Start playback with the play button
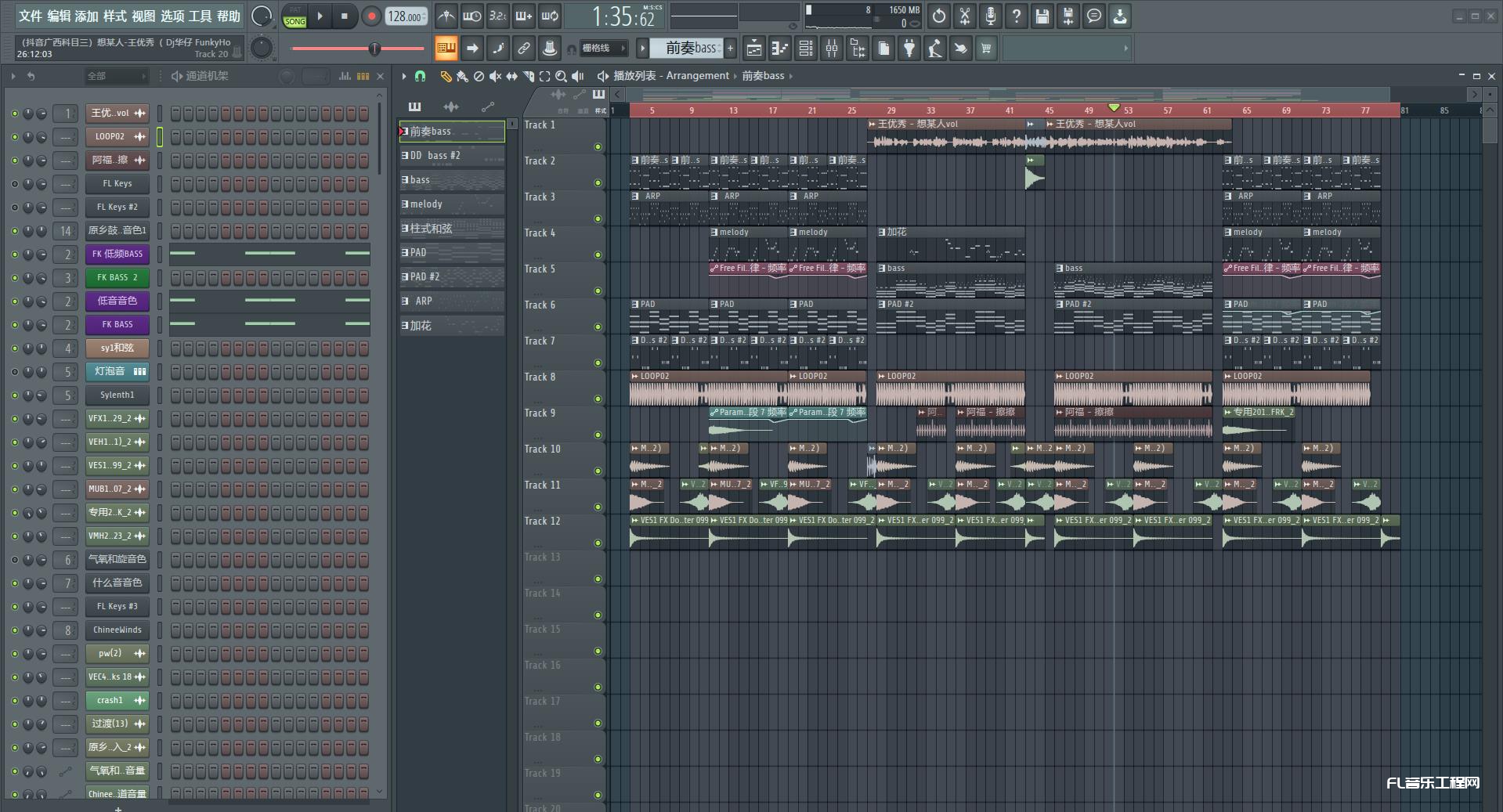The width and height of the screenshot is (1503, 812). point(320,16)
